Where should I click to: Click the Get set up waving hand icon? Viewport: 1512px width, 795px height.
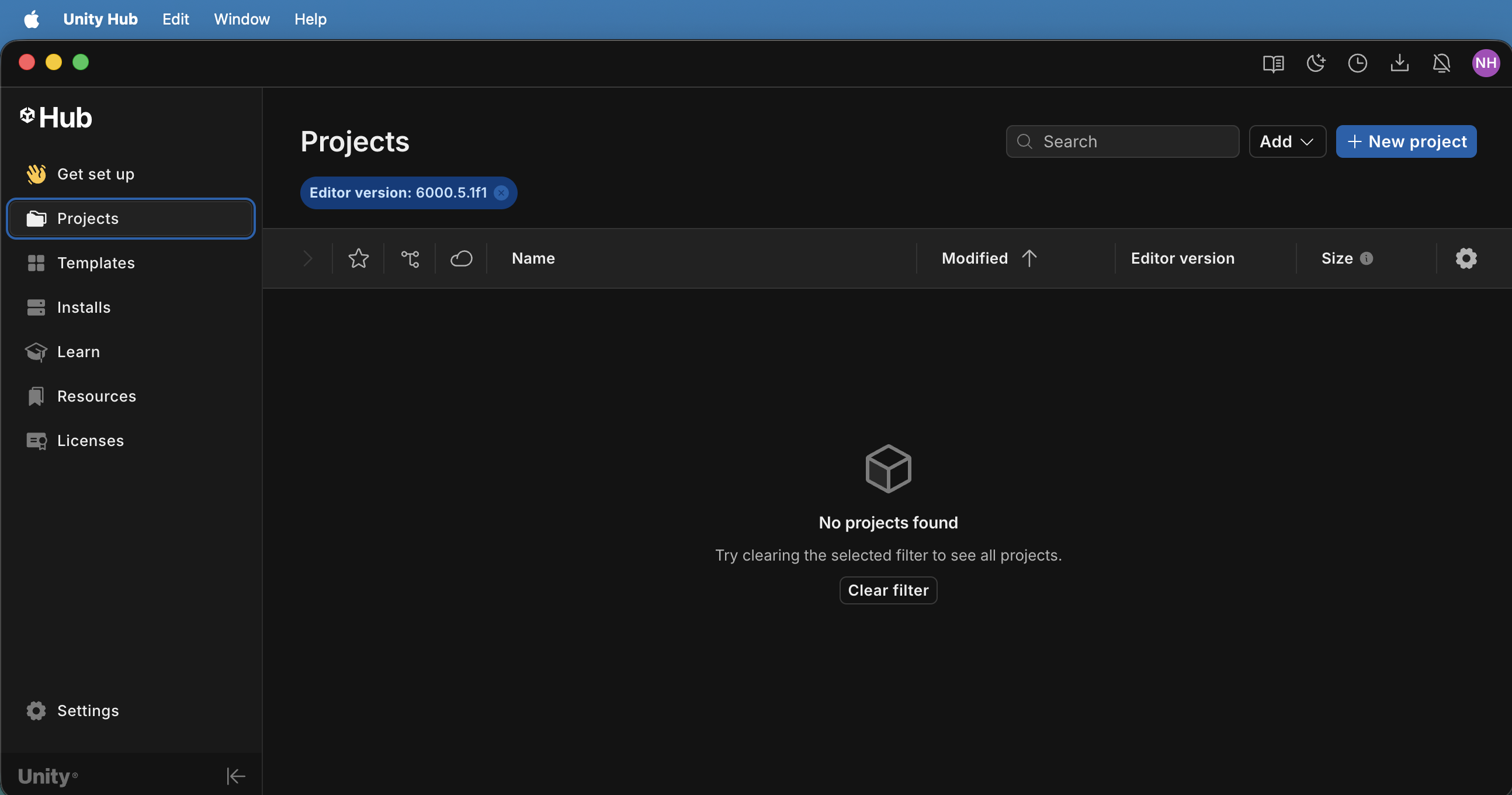click(36, 174)
